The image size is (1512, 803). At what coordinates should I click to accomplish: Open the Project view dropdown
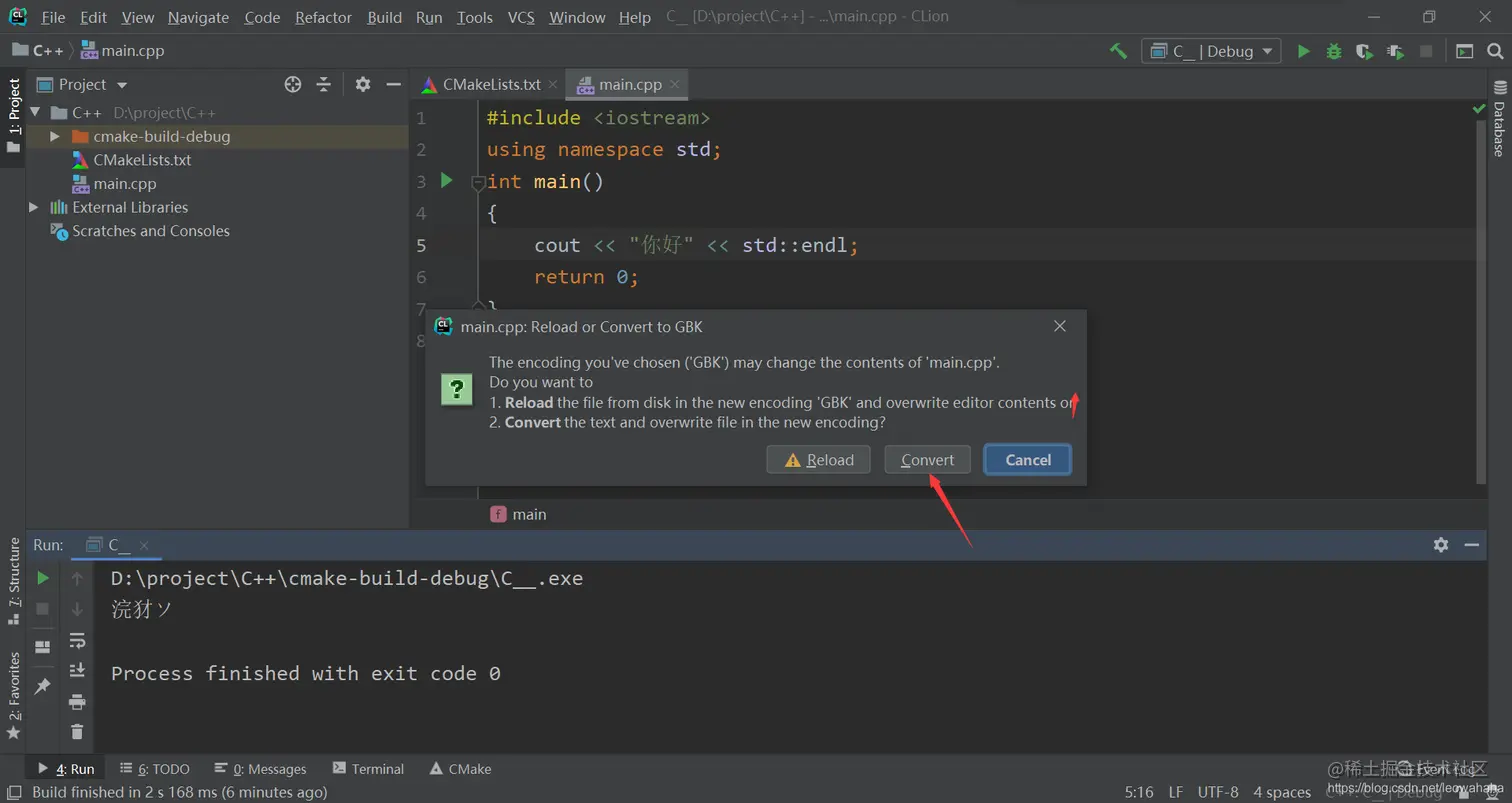[x=122, y=85]
